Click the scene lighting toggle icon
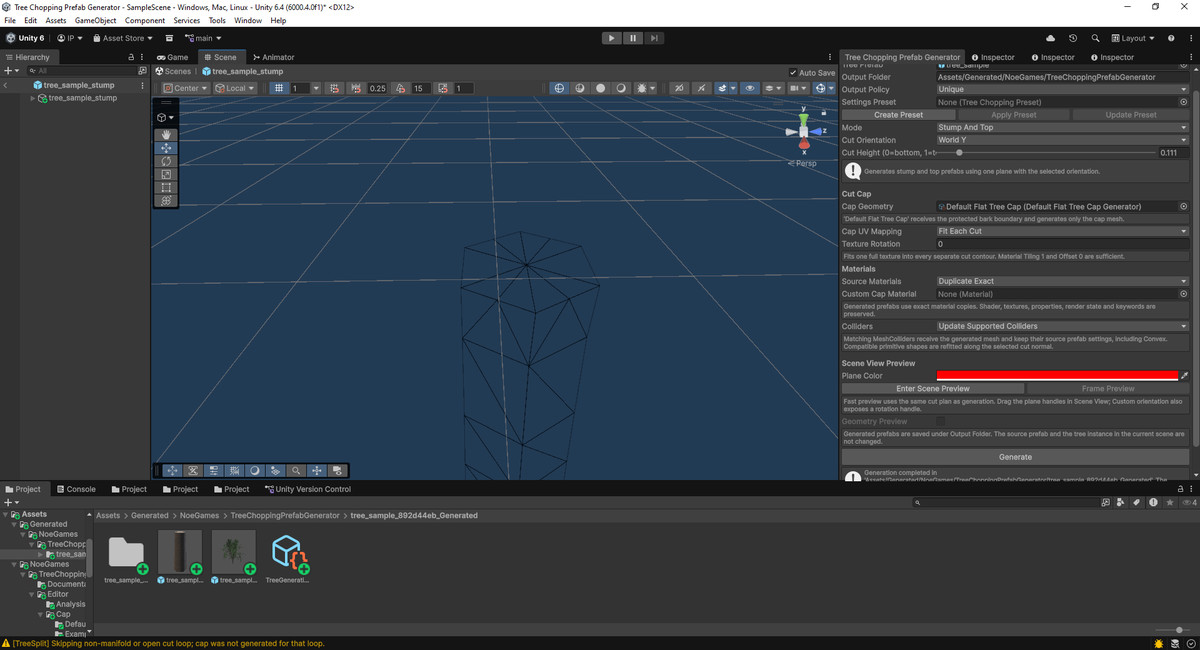The image size is (1200, 650). pos(622,88)
